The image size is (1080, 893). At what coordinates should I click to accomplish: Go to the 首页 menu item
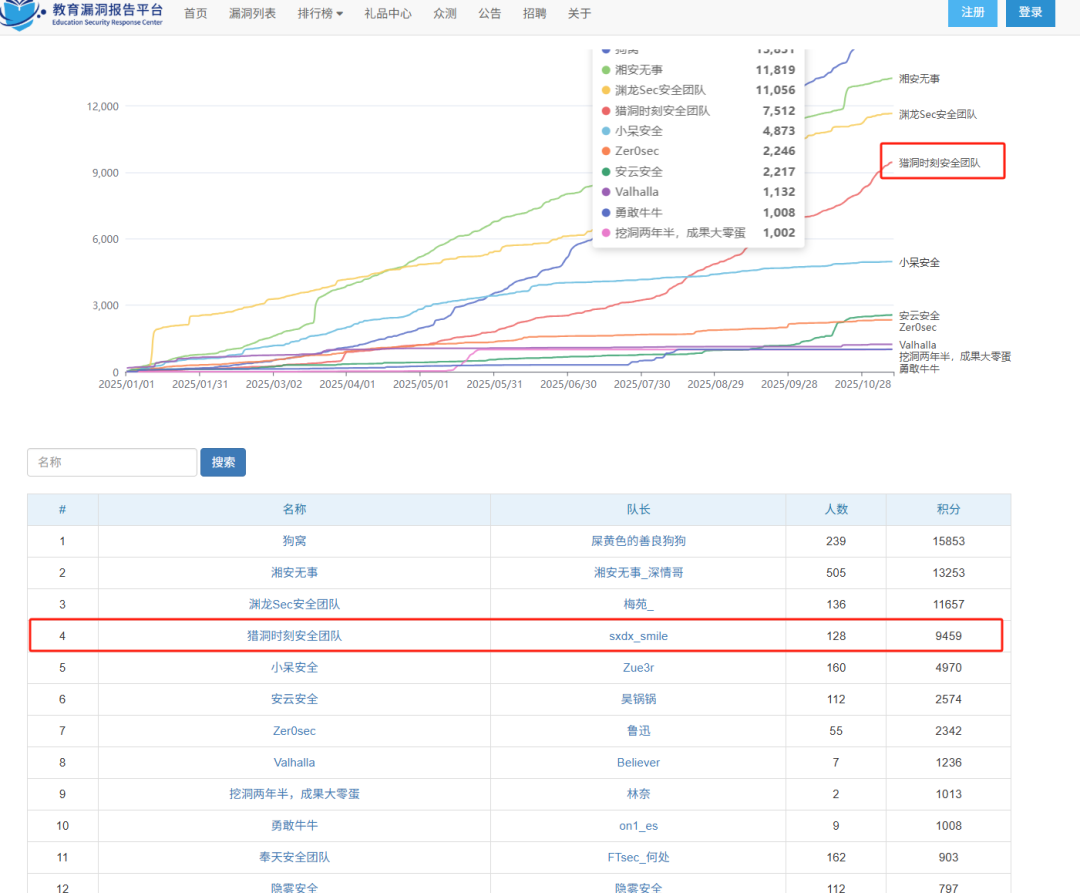[x=196, y=14]
